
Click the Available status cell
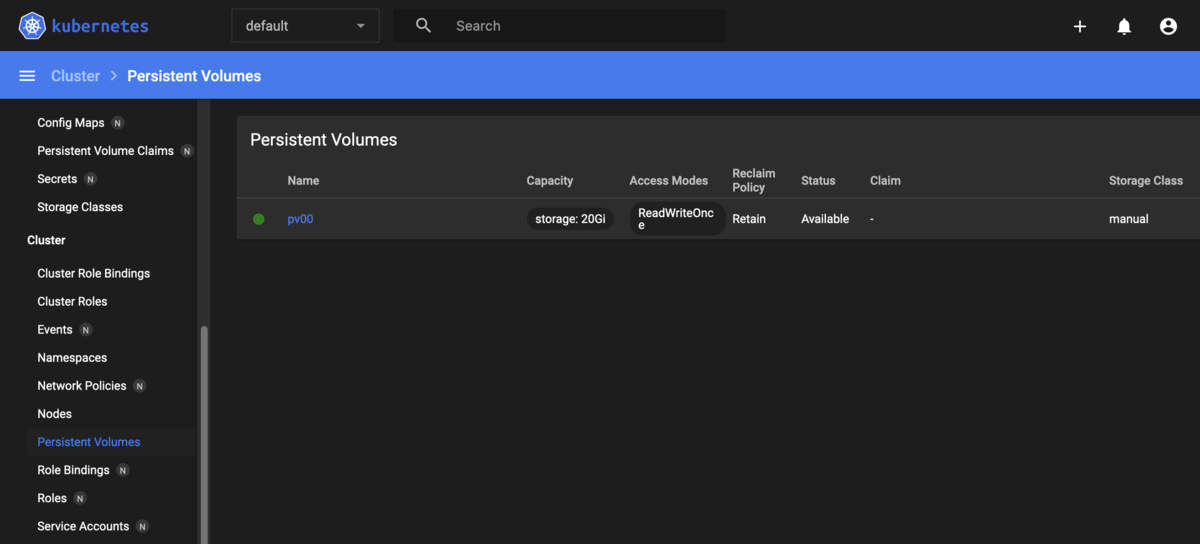pyautogui.click(x=825, y=219)
